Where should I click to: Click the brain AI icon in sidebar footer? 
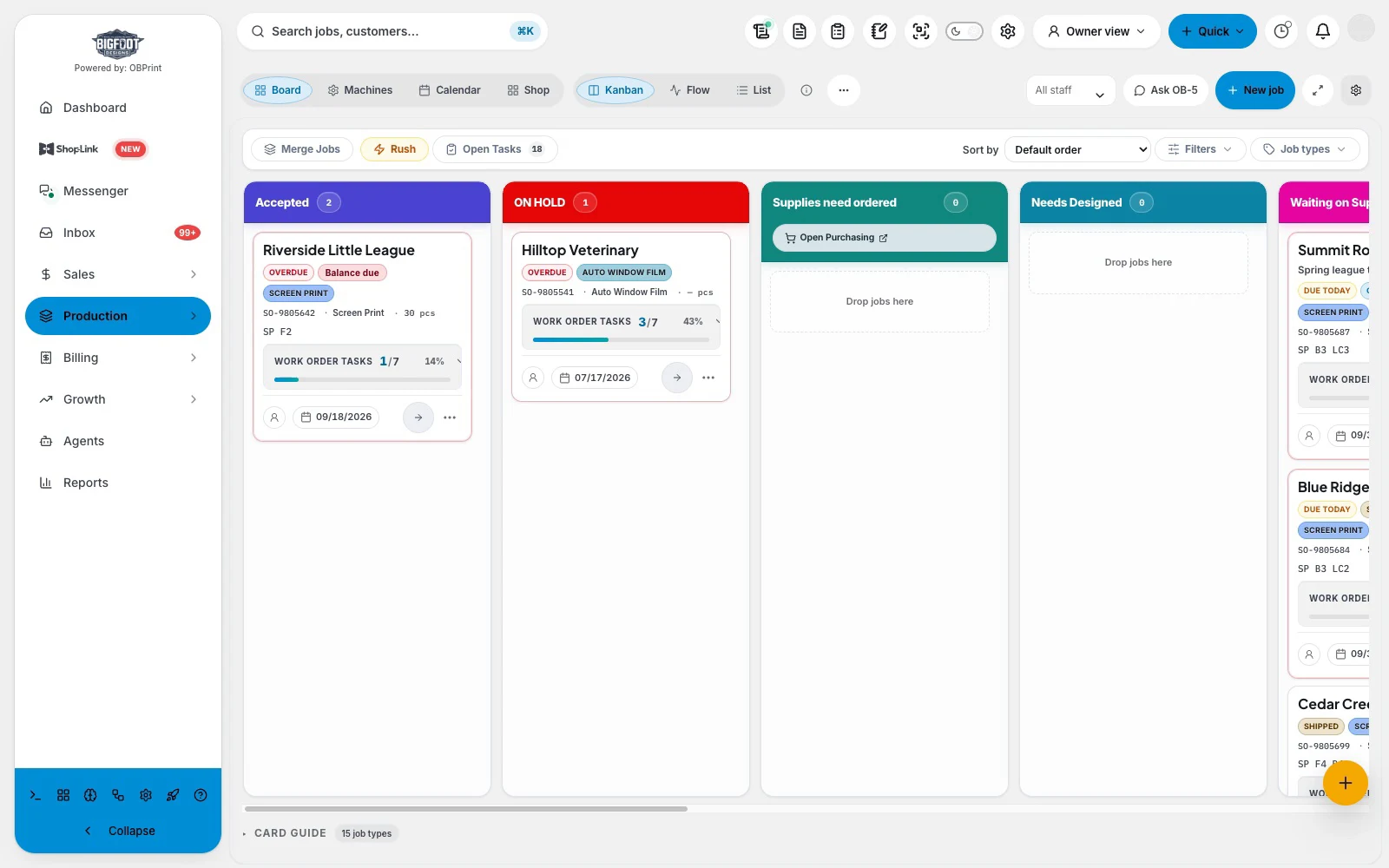click(90, 795)
